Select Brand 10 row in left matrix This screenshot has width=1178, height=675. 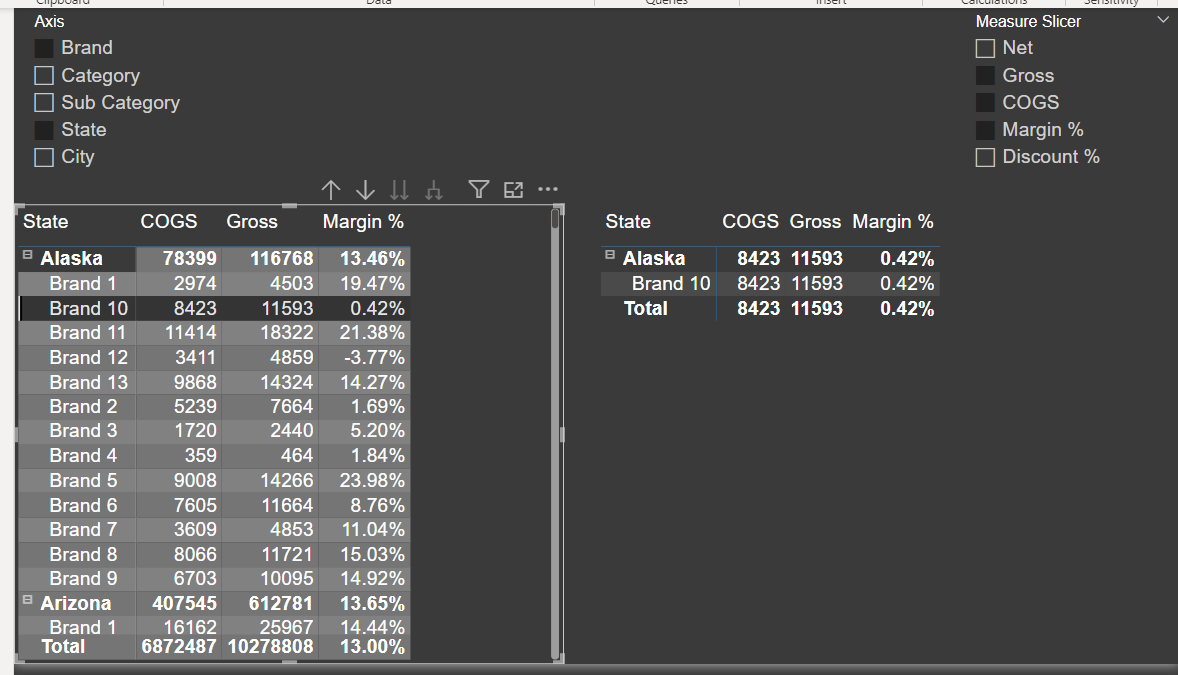pyautogui.click(x=214, y=308)
